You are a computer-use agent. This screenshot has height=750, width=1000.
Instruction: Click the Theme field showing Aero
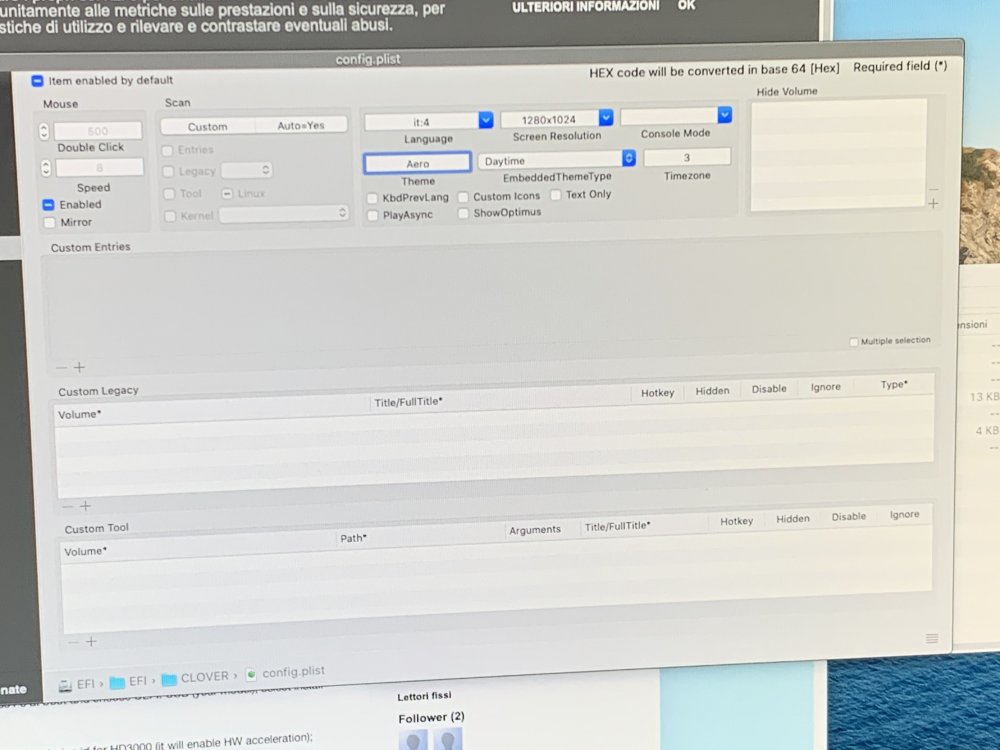(418, 163)
